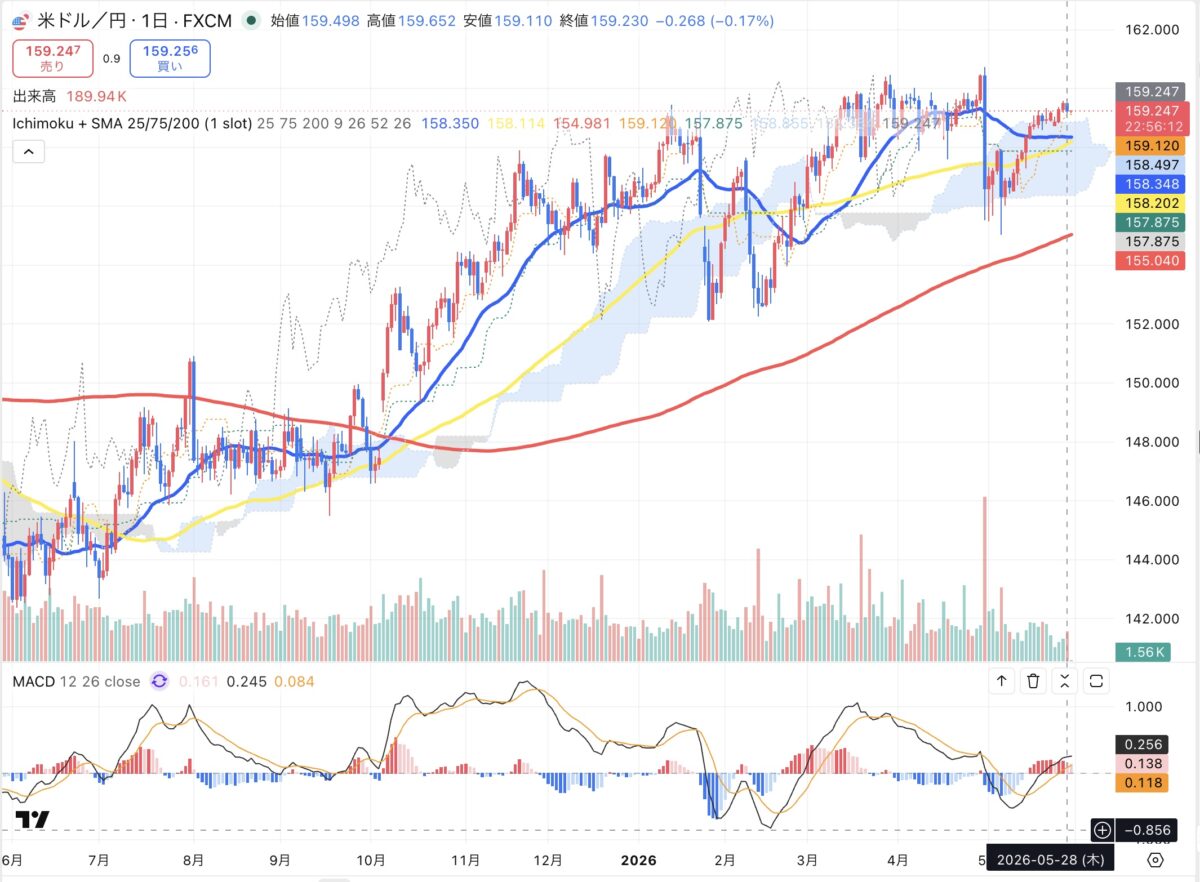Viewport: 1200px width, 882px height.
Task: Click the 買い buy price button 159.256
Action: pos(170,58)
